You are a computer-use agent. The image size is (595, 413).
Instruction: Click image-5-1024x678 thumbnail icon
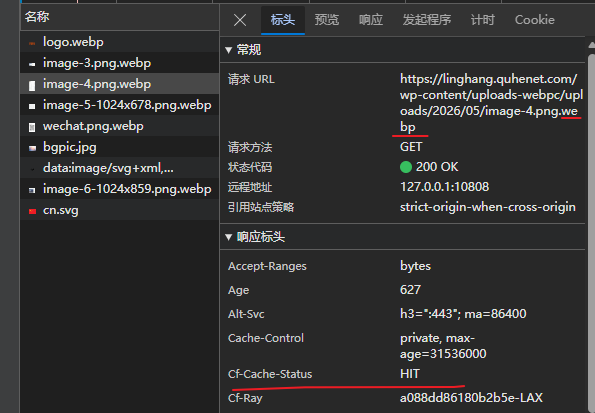(x=32, y=107)
